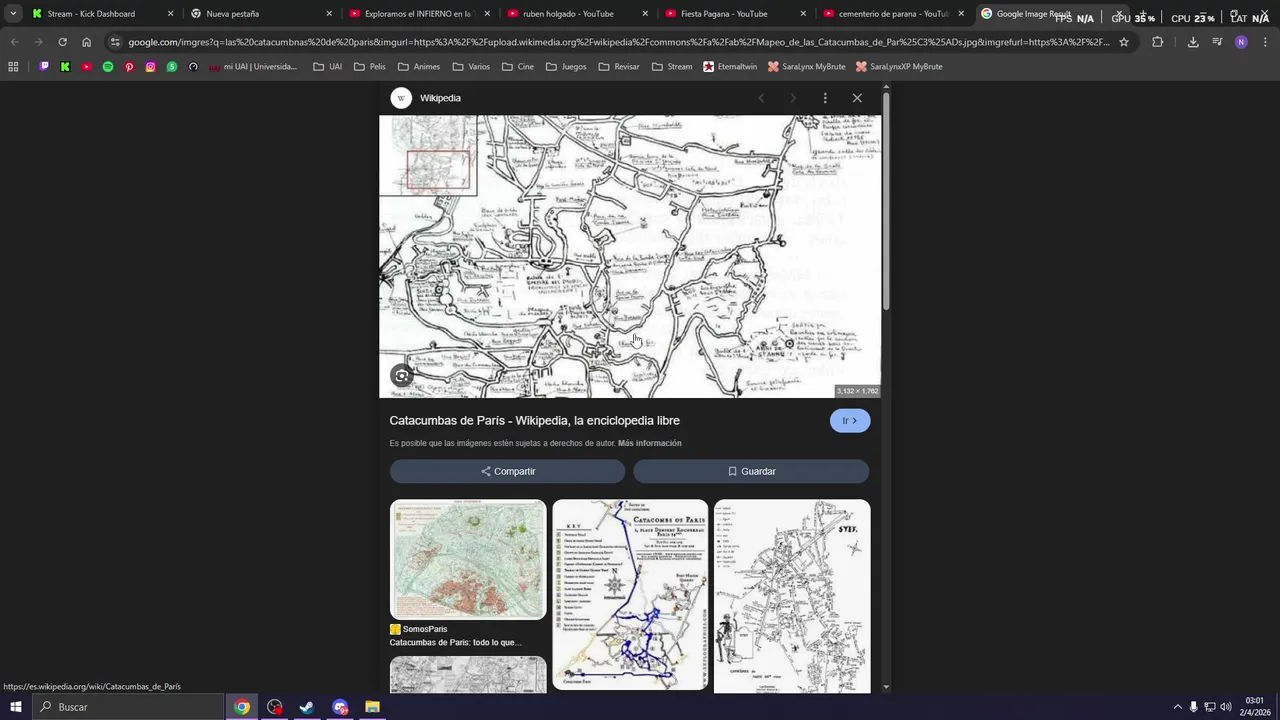Expand the Revisar bookmarks folder
The image size is (1280, 720).
click(619, 66)
